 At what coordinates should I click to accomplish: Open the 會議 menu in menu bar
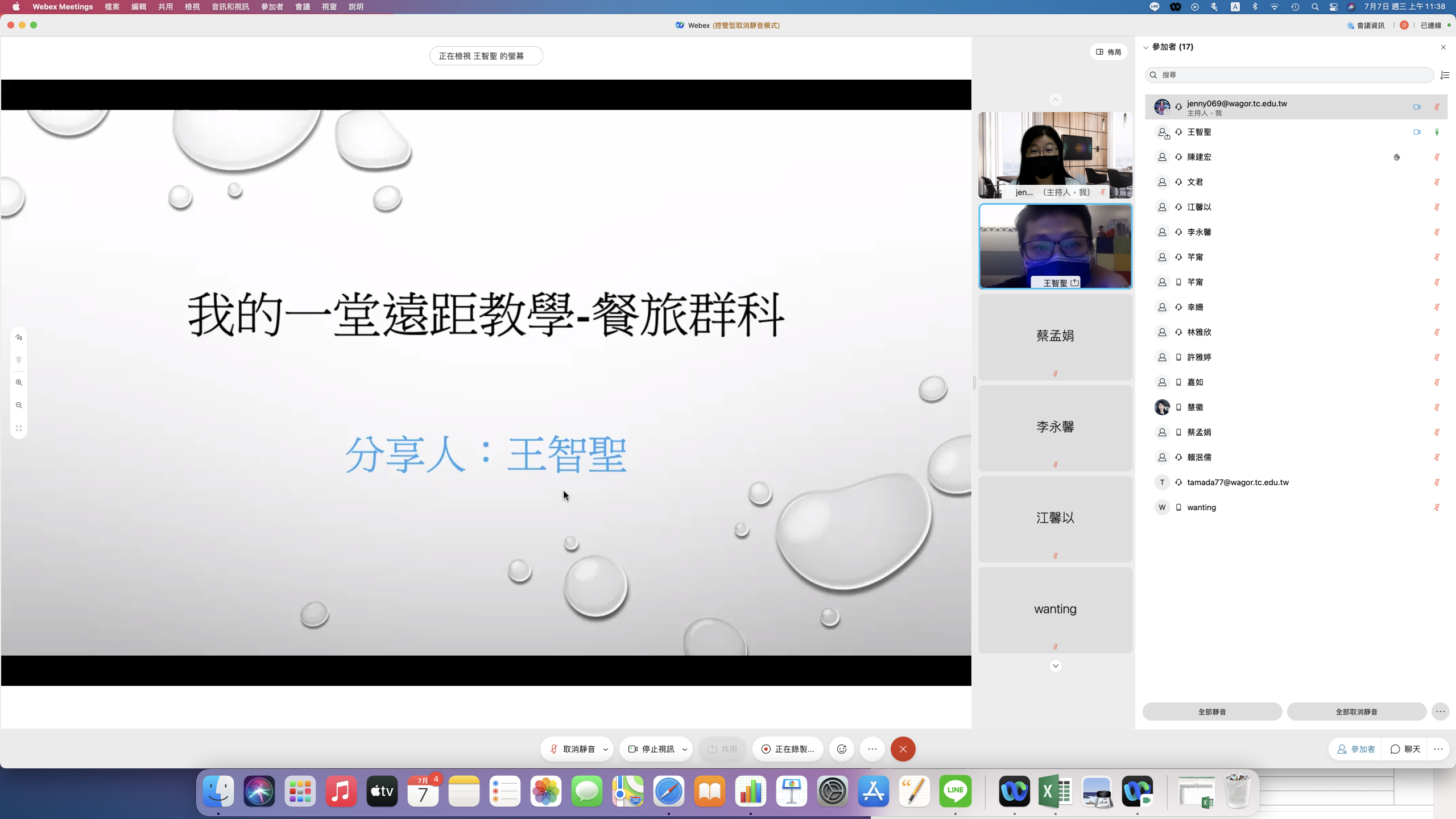tap(302, 7)
